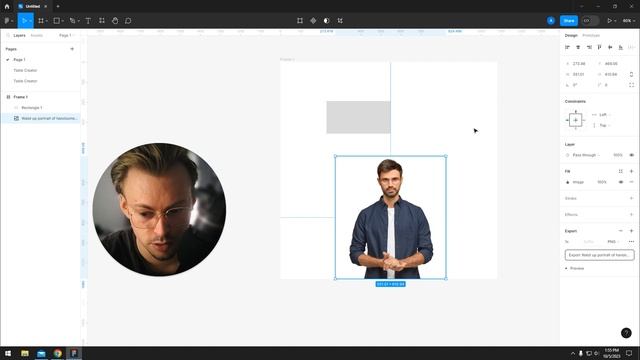Open shape tools dropdown arrow
The image size is (640, 360).
click(62, 21)
